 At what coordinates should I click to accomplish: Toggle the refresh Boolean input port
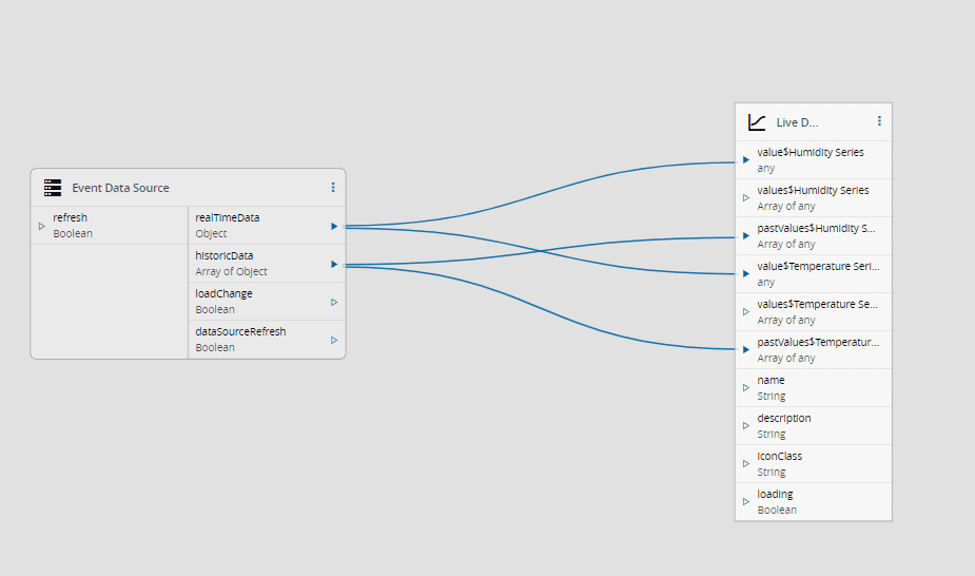click(x=41, y=225)
